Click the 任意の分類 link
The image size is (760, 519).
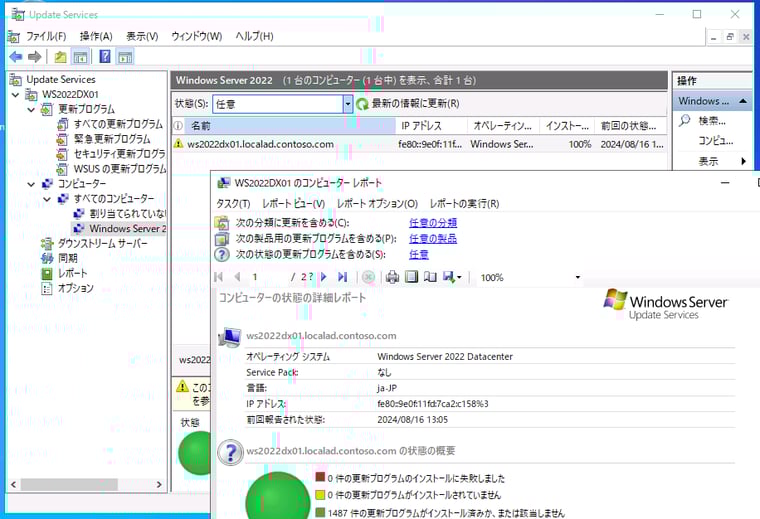(433, 223)
